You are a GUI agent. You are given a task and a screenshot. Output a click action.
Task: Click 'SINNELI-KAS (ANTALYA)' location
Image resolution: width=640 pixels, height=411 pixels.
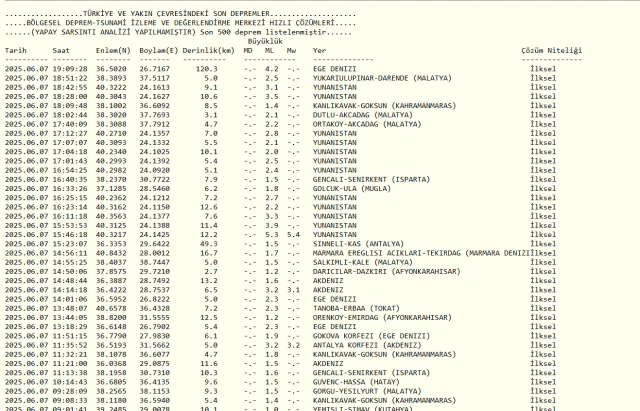coord(358,244)
